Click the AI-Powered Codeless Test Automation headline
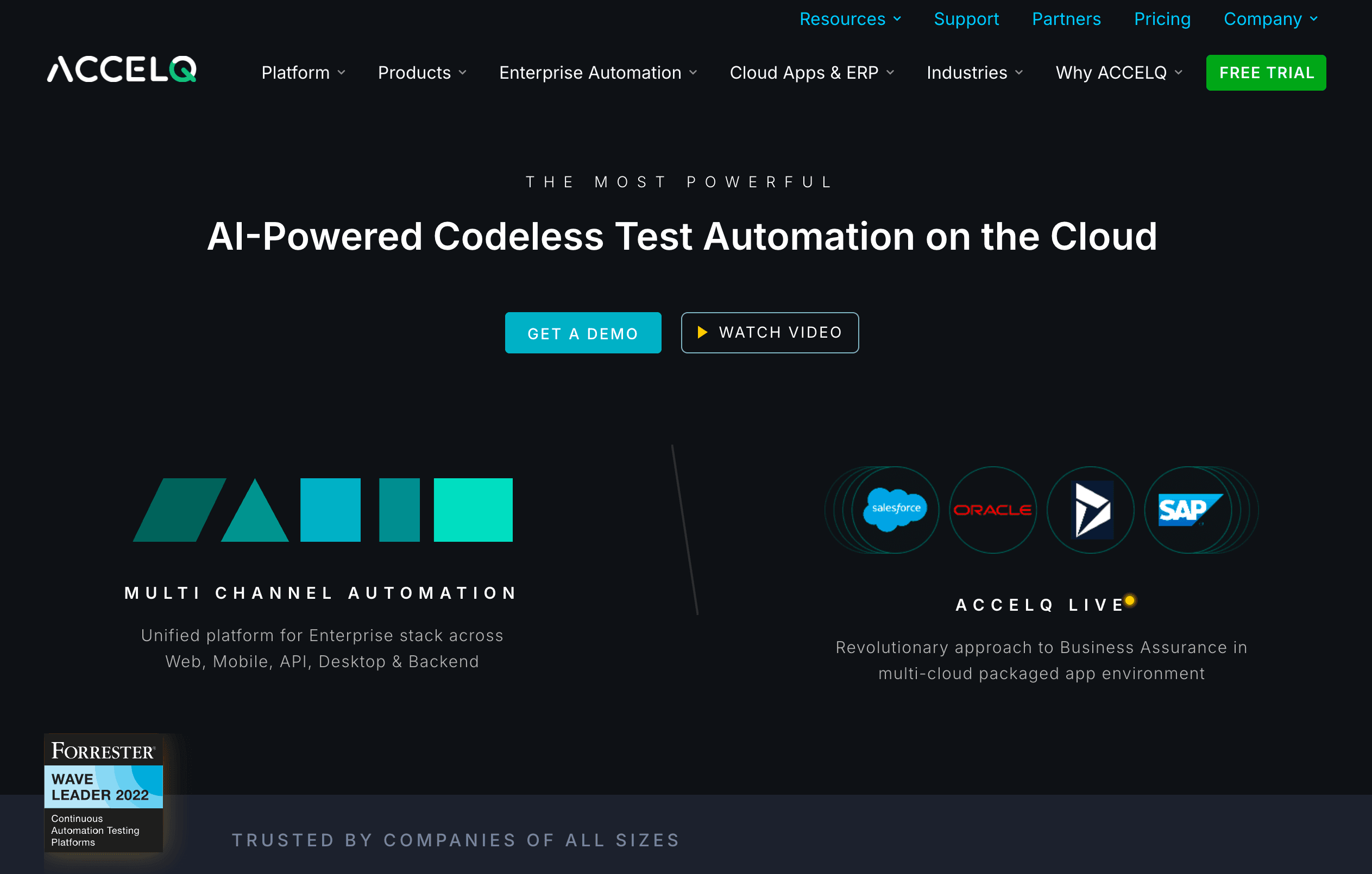Viewport: 1372px width, 874px height. (683, 236)
